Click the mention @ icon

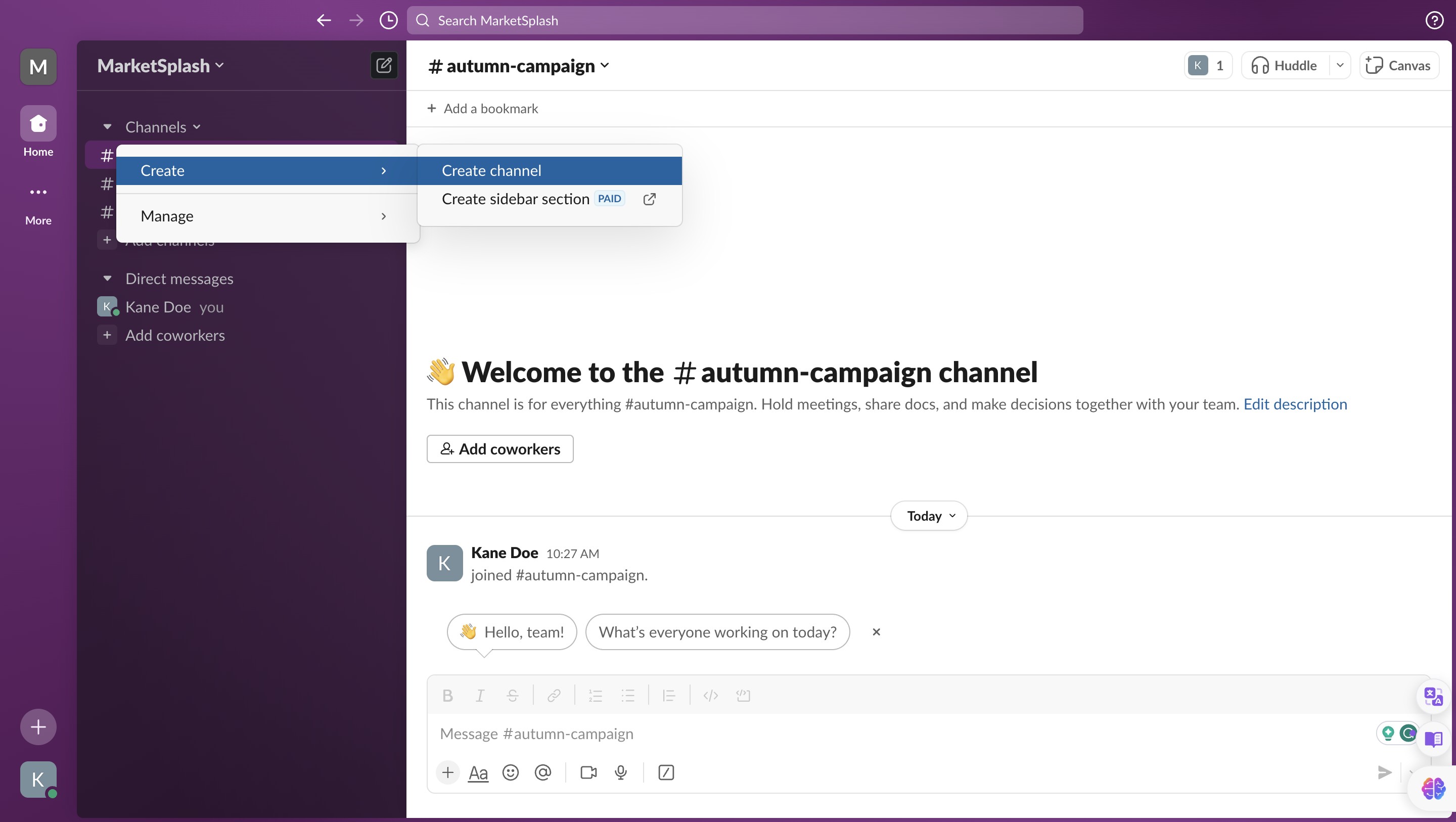click(x=542, y=772)
